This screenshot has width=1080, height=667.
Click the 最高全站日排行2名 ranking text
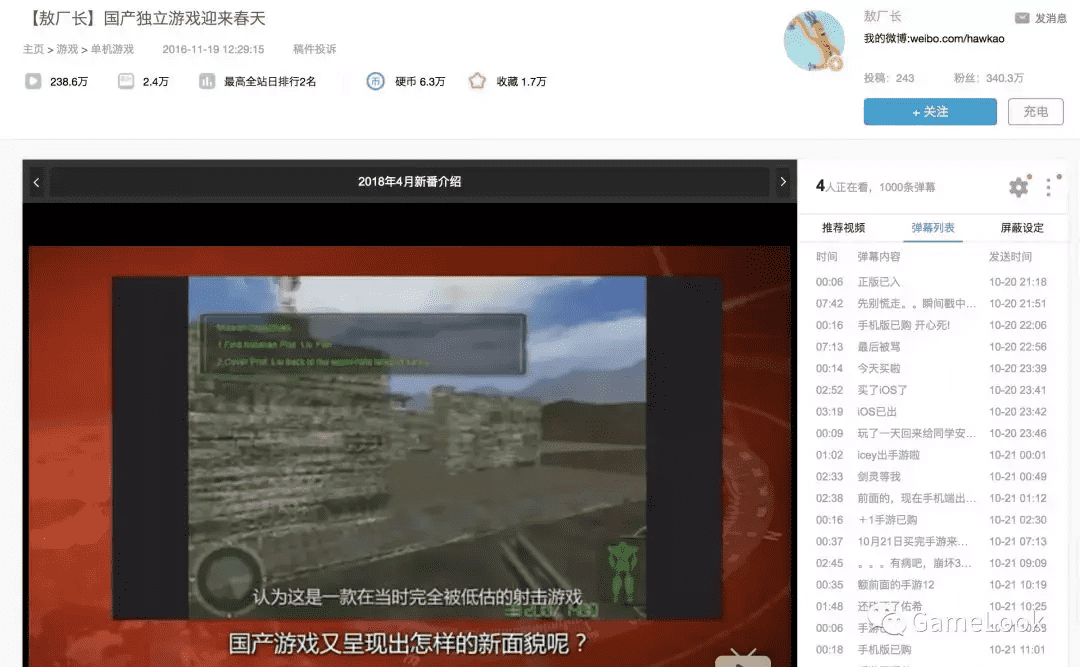point(270,81)
